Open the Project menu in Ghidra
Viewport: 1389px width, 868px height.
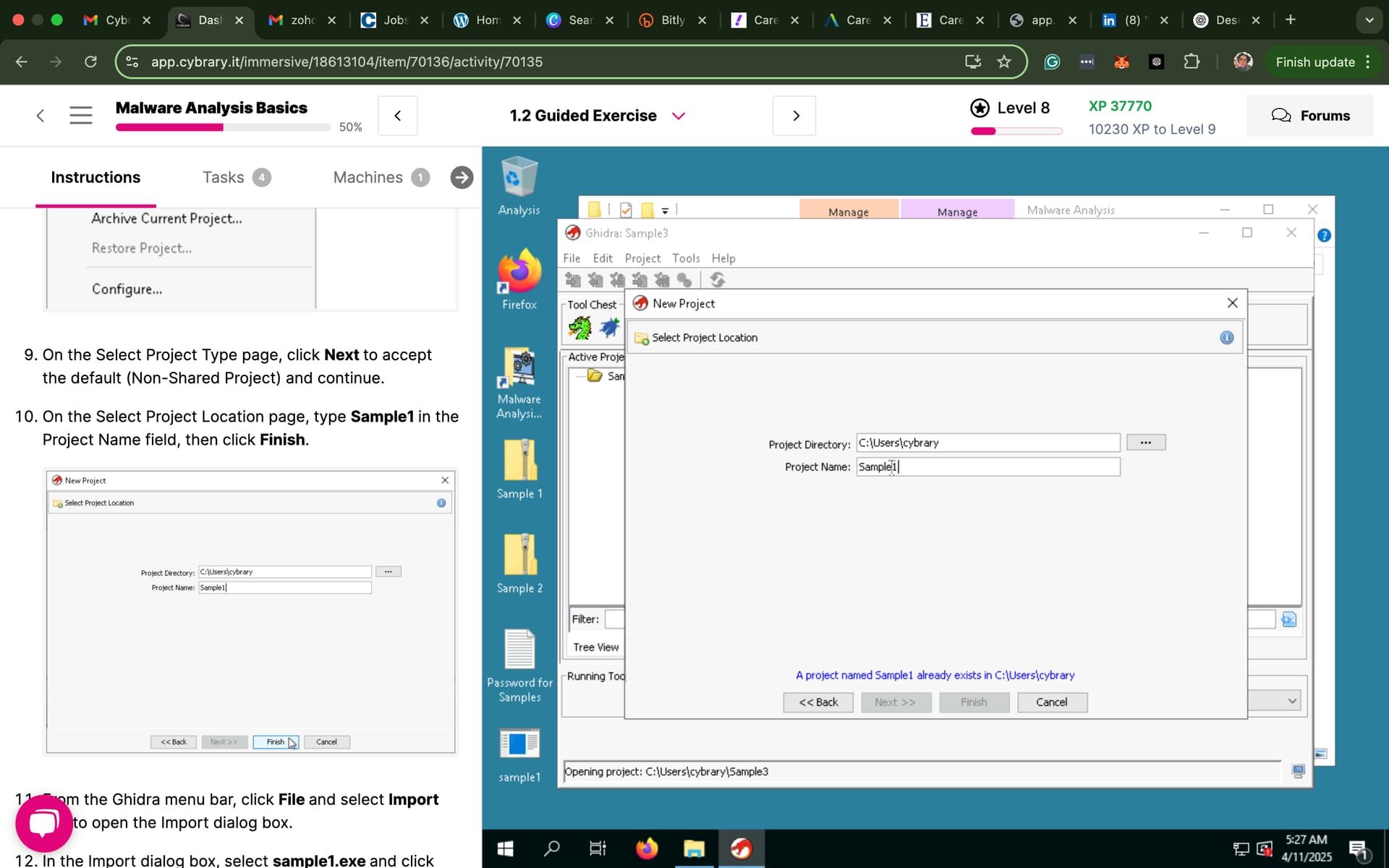tap(642, 258)
